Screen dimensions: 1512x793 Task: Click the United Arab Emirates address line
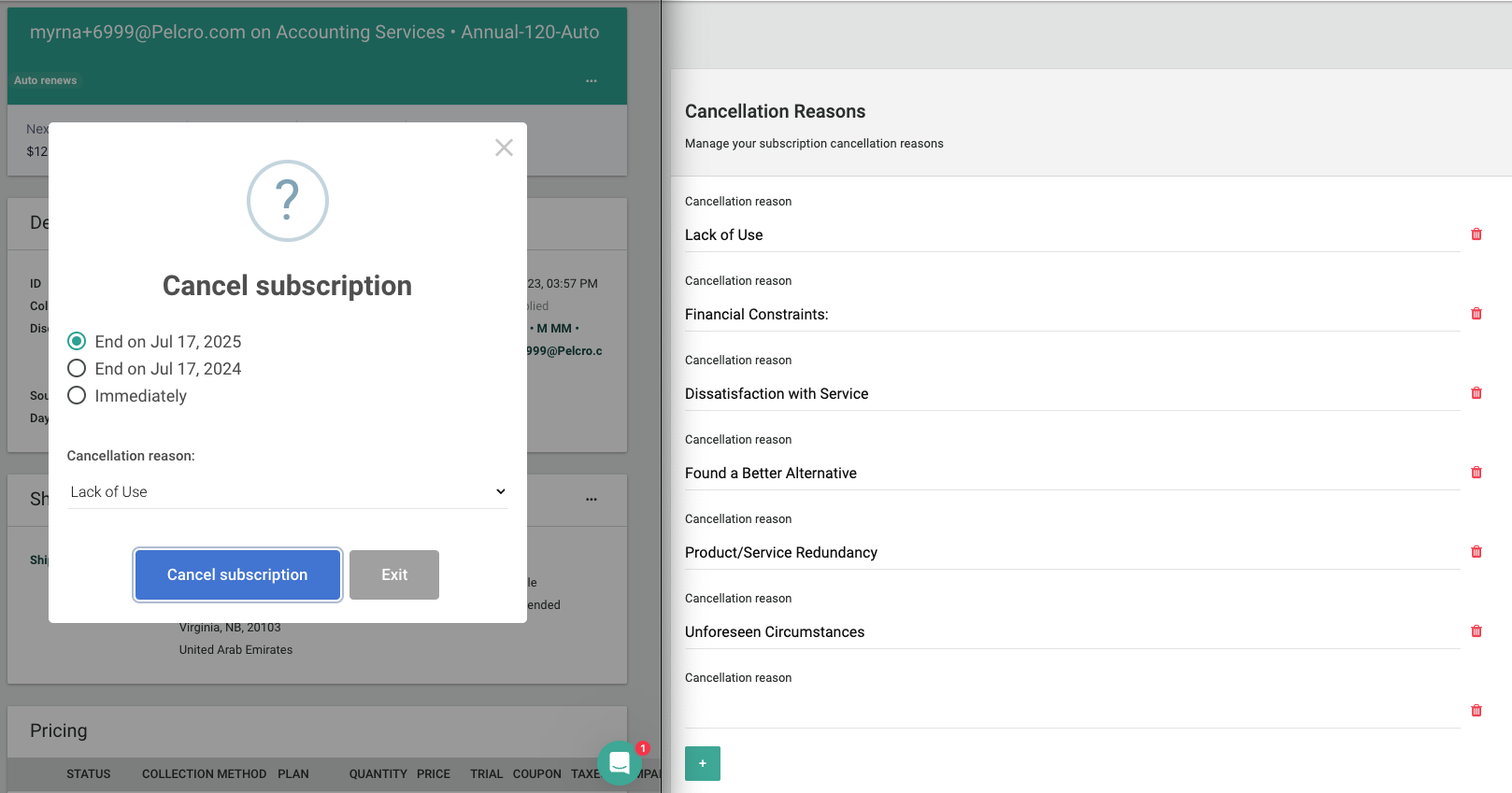(236, 650)
